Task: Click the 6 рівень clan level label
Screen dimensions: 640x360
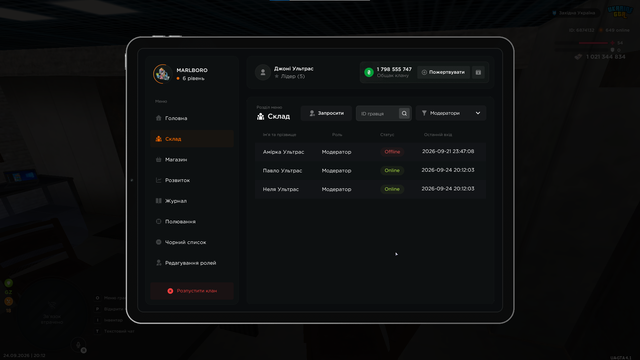Action: point(193,78)
